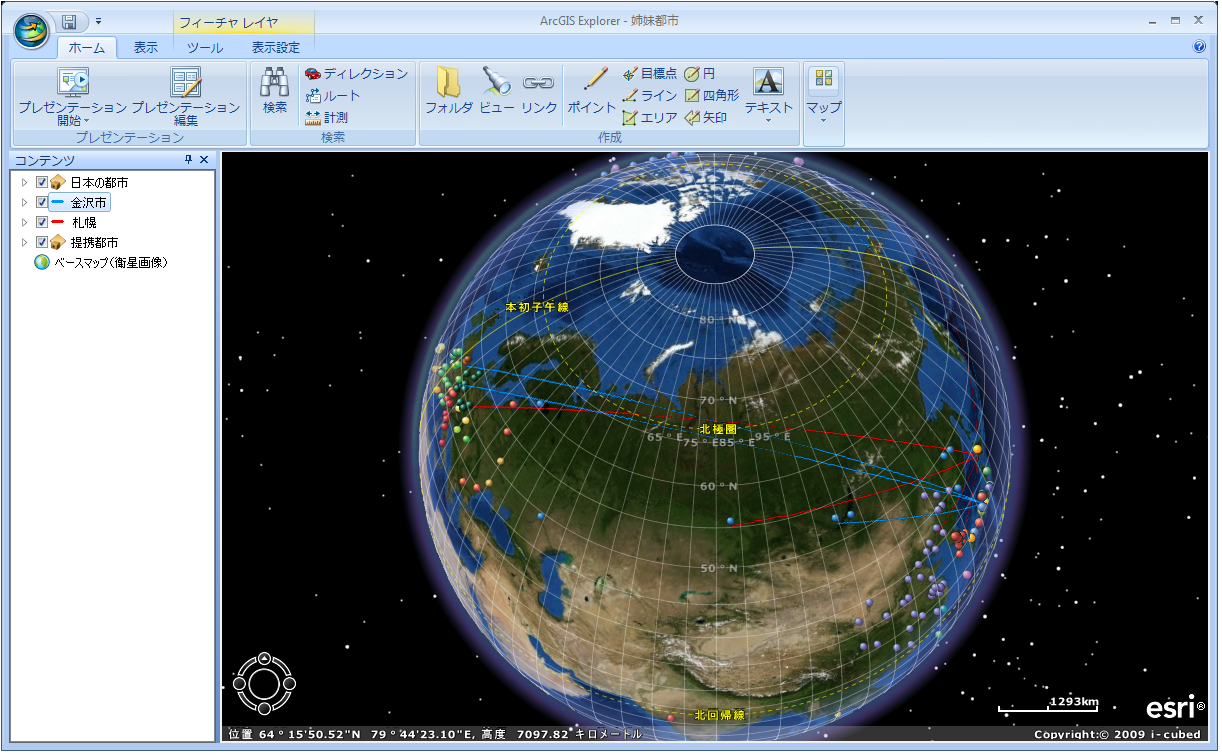Choose the 矢印 arrow tool

(x=706, y=118)
